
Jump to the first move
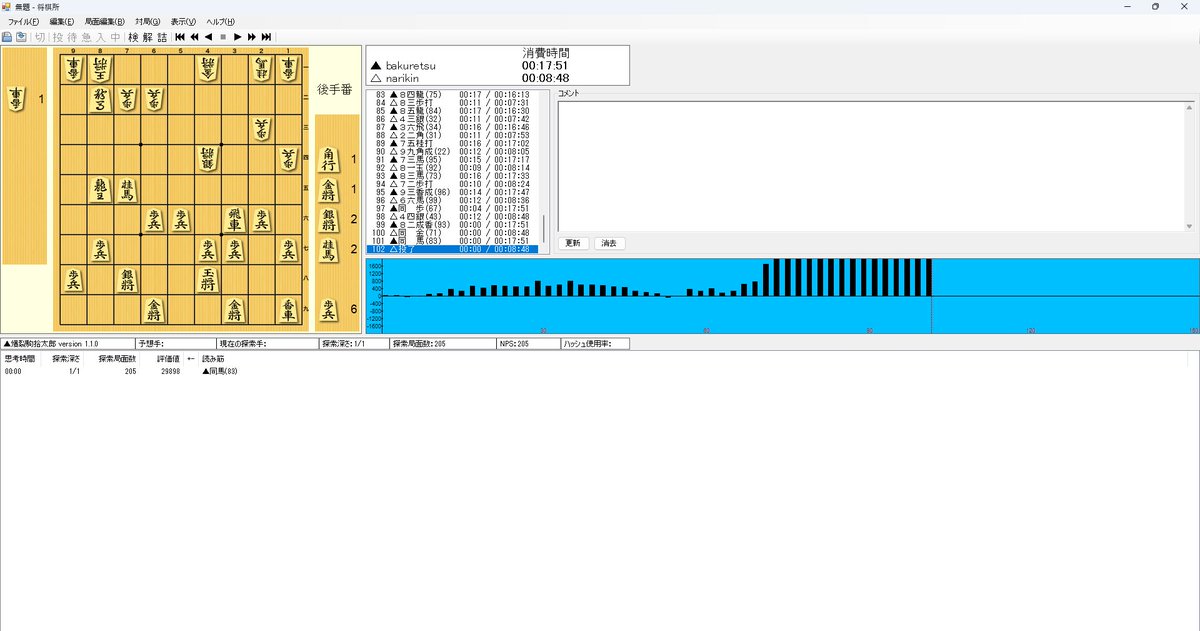180,37
